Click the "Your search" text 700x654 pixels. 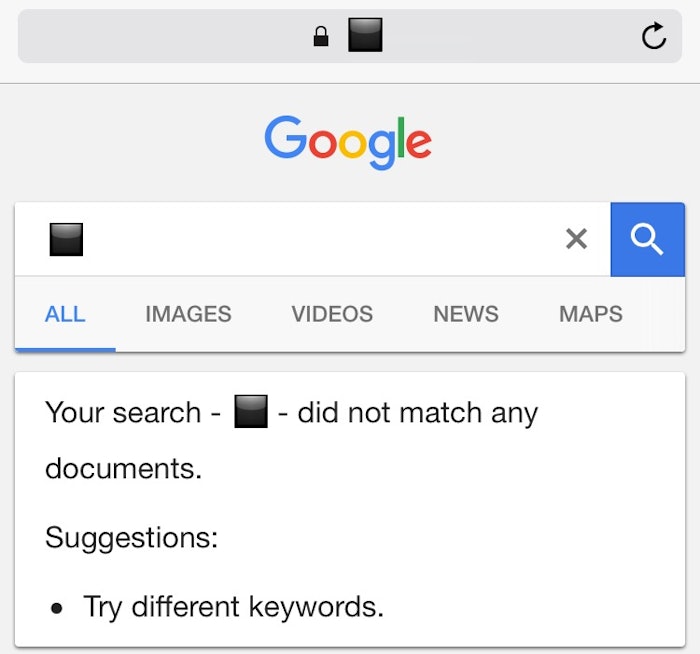123,413
